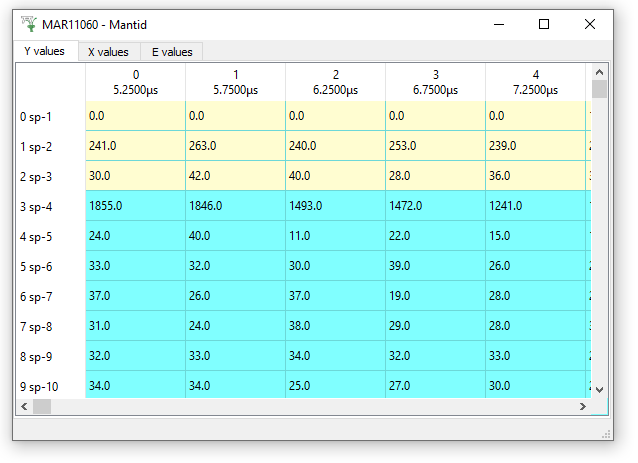
Task: Select column header 0 at 5.2500µs
Action: point(135,82)
